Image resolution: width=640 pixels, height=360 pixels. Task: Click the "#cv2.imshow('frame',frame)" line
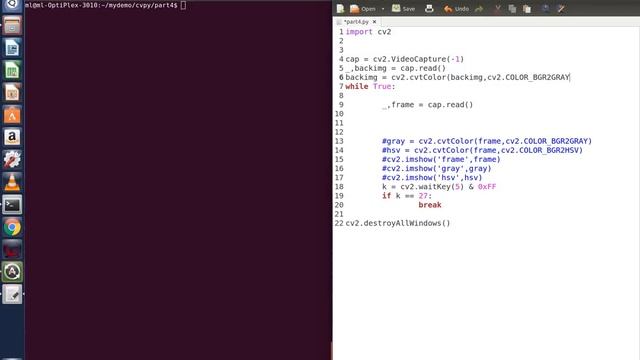(441, 159)
